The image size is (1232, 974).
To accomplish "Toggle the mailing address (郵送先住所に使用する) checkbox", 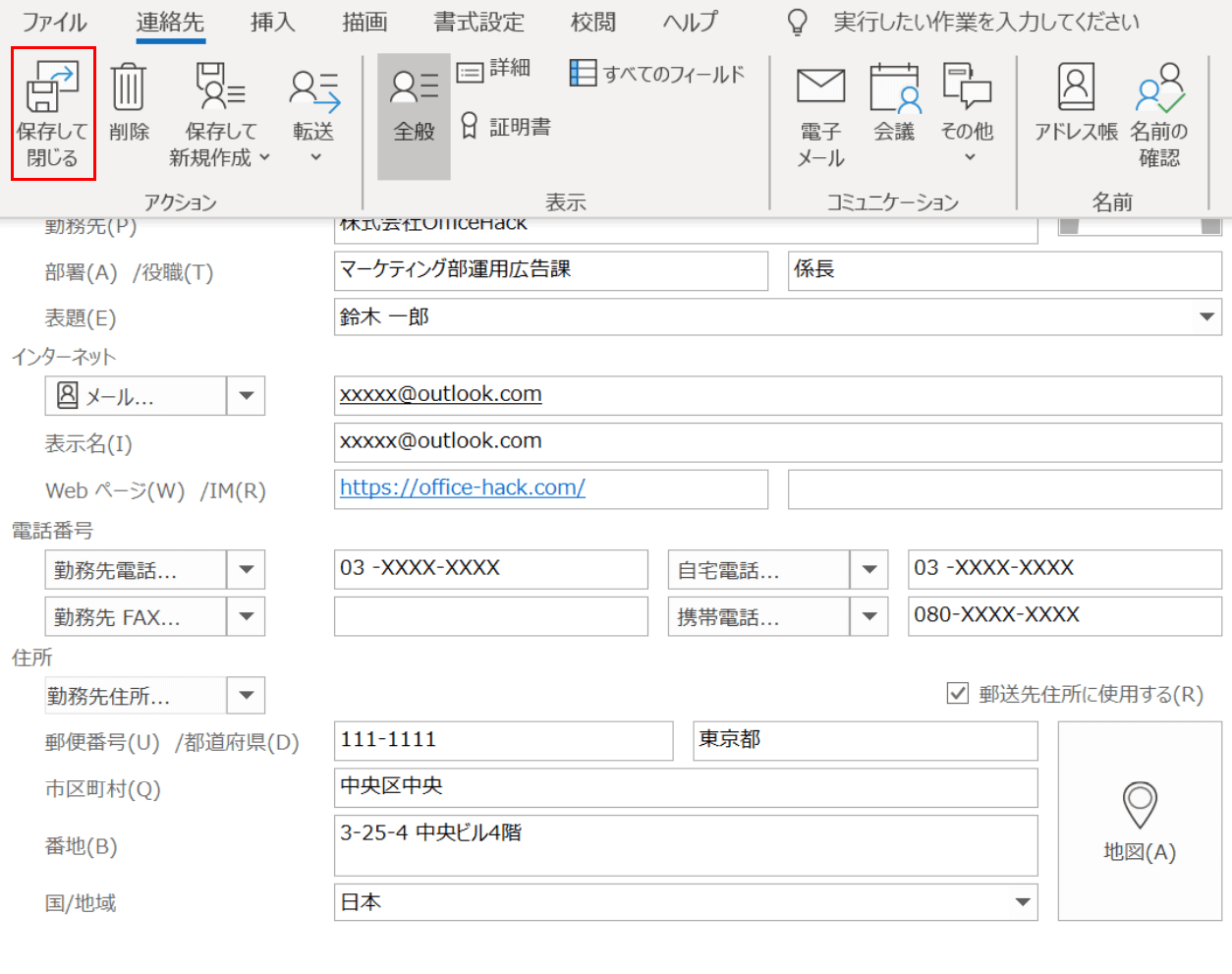I will coord(957,694).
